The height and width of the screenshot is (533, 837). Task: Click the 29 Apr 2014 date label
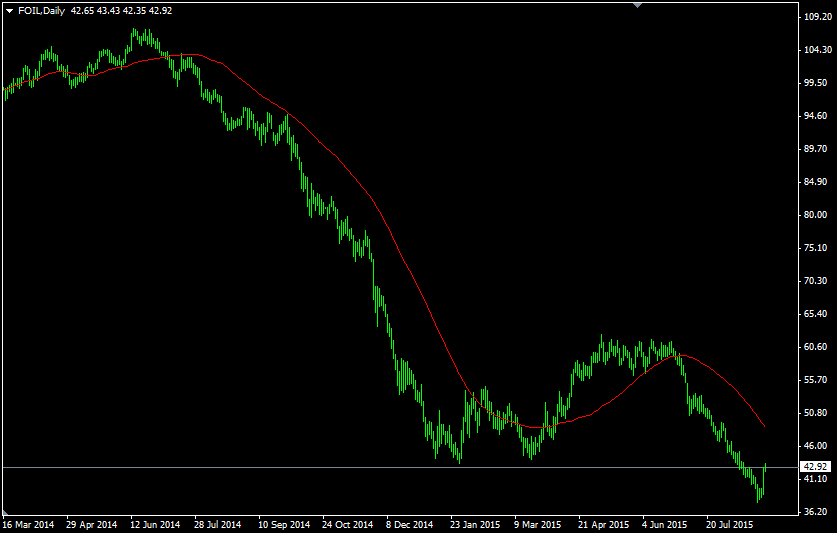click(x=91, y=524)
